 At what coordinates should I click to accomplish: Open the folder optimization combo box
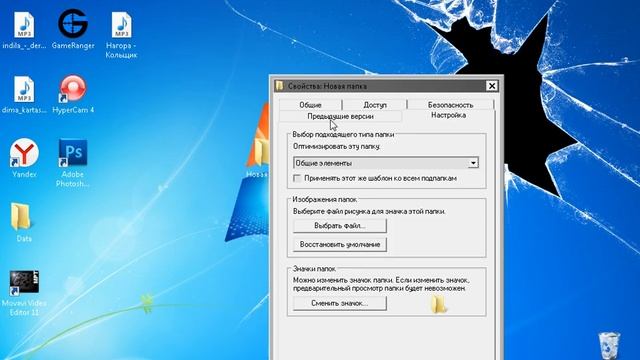click(x=386, y=163)
